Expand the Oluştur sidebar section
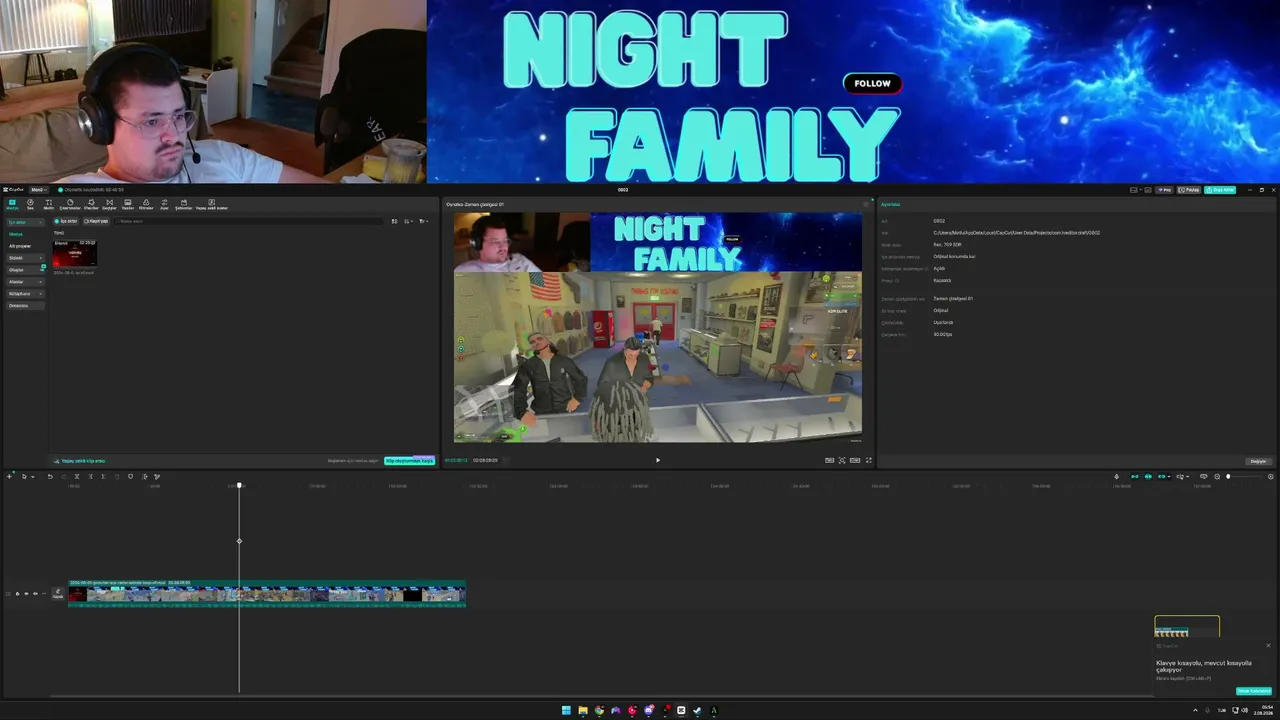 [x=26, y=270]
